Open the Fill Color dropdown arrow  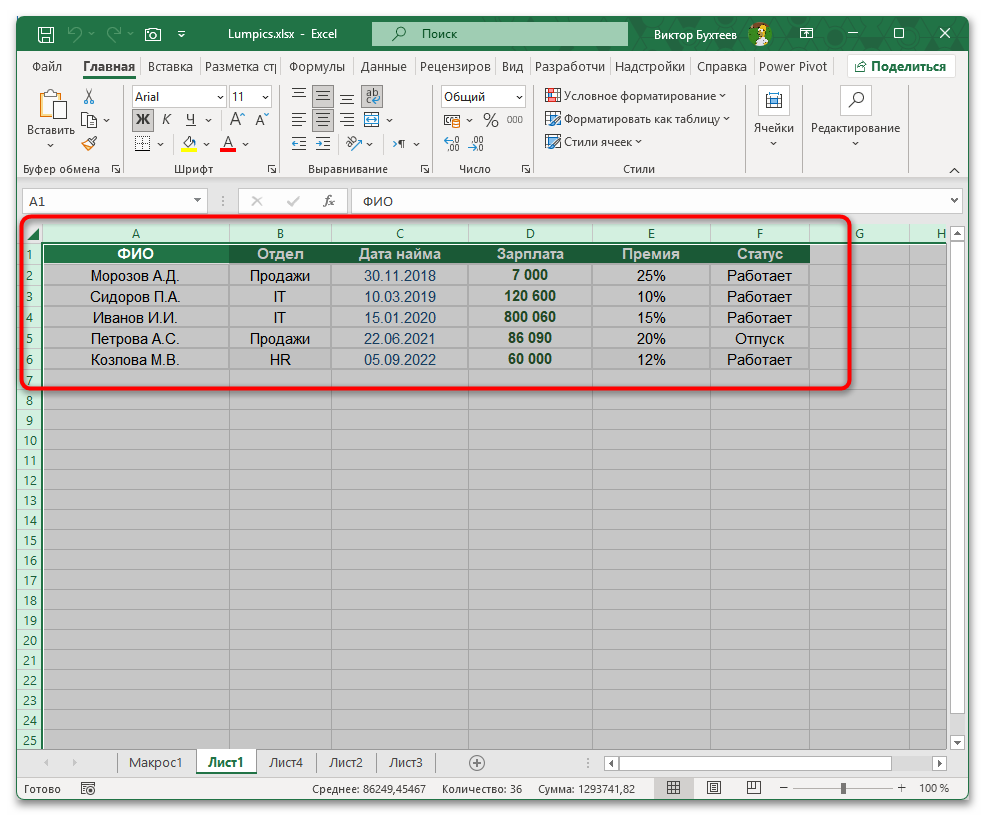click(x=205, y=145)
